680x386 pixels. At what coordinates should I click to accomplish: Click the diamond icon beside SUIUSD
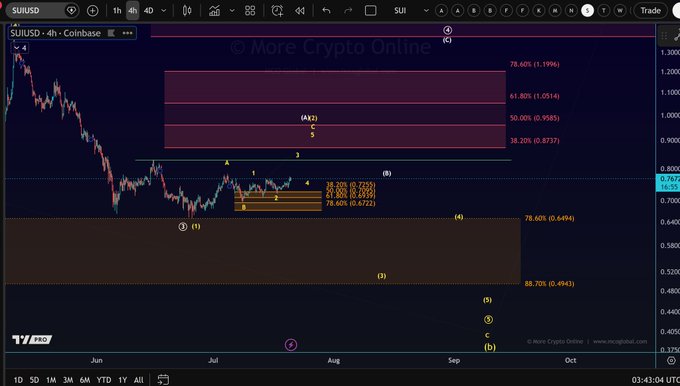coord(71,10)
